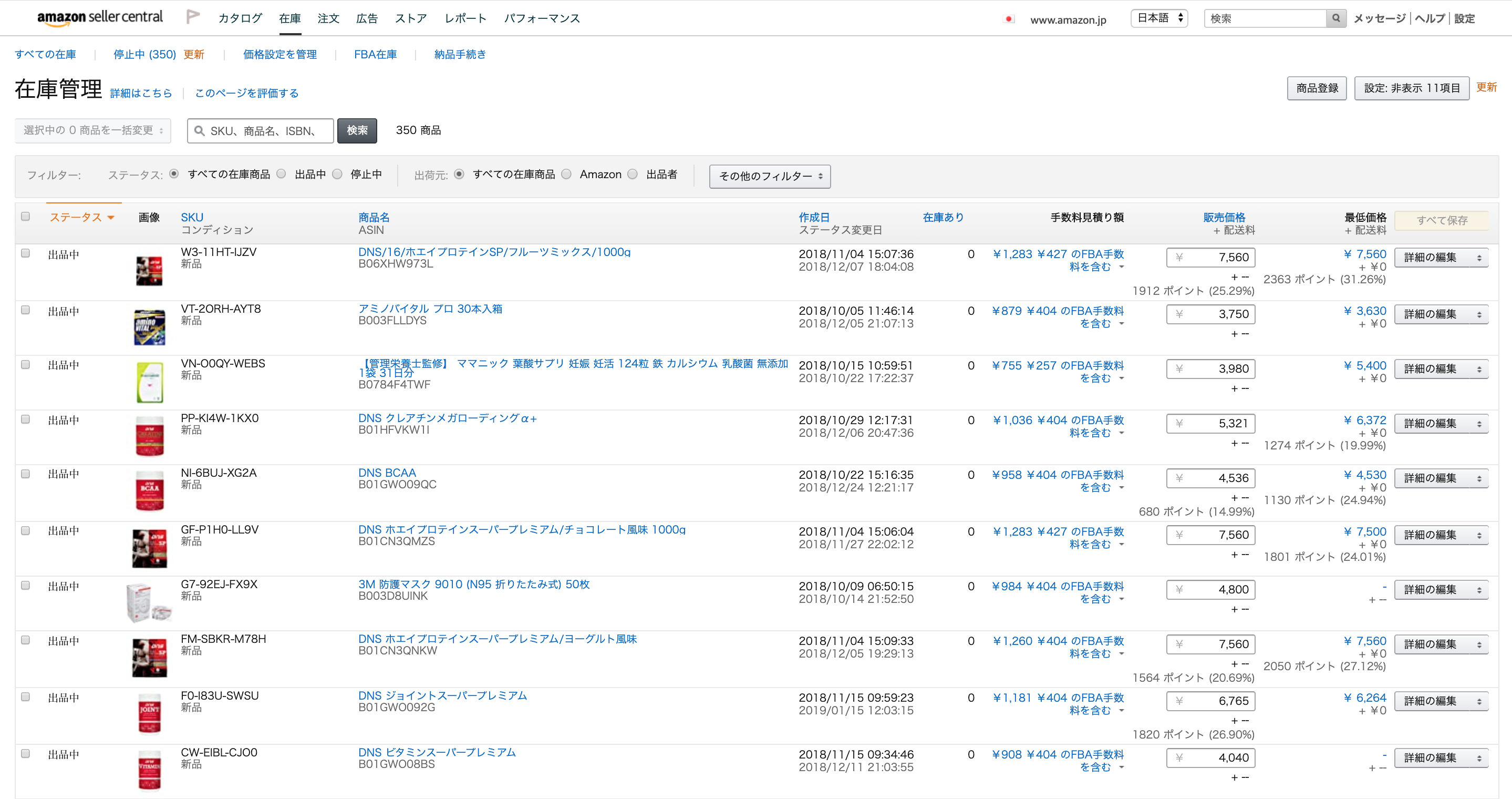Click このページを評価する link

246,94
